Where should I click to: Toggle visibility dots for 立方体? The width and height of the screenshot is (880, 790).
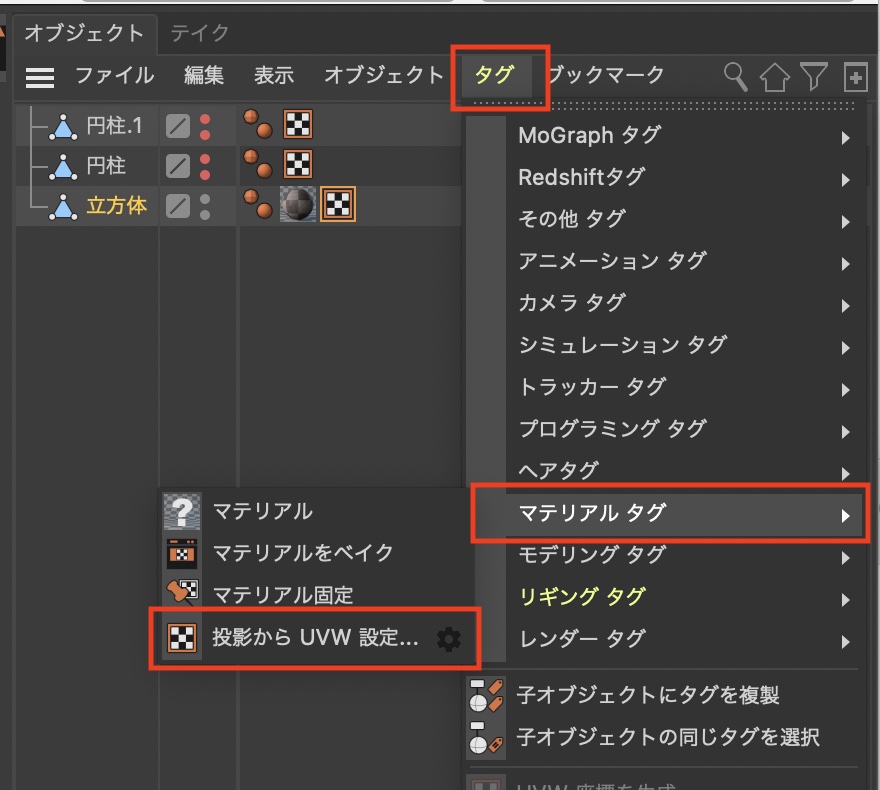click(205, 206)
